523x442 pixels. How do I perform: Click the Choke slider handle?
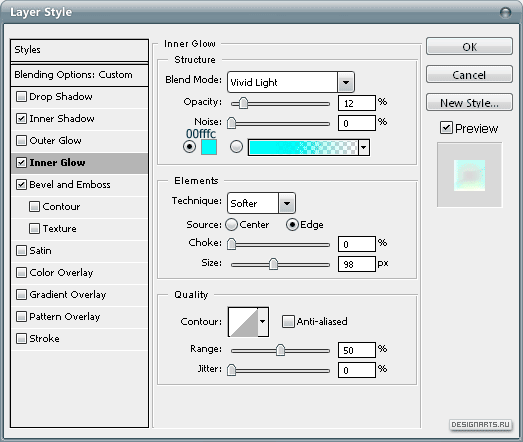coord(231,244)
